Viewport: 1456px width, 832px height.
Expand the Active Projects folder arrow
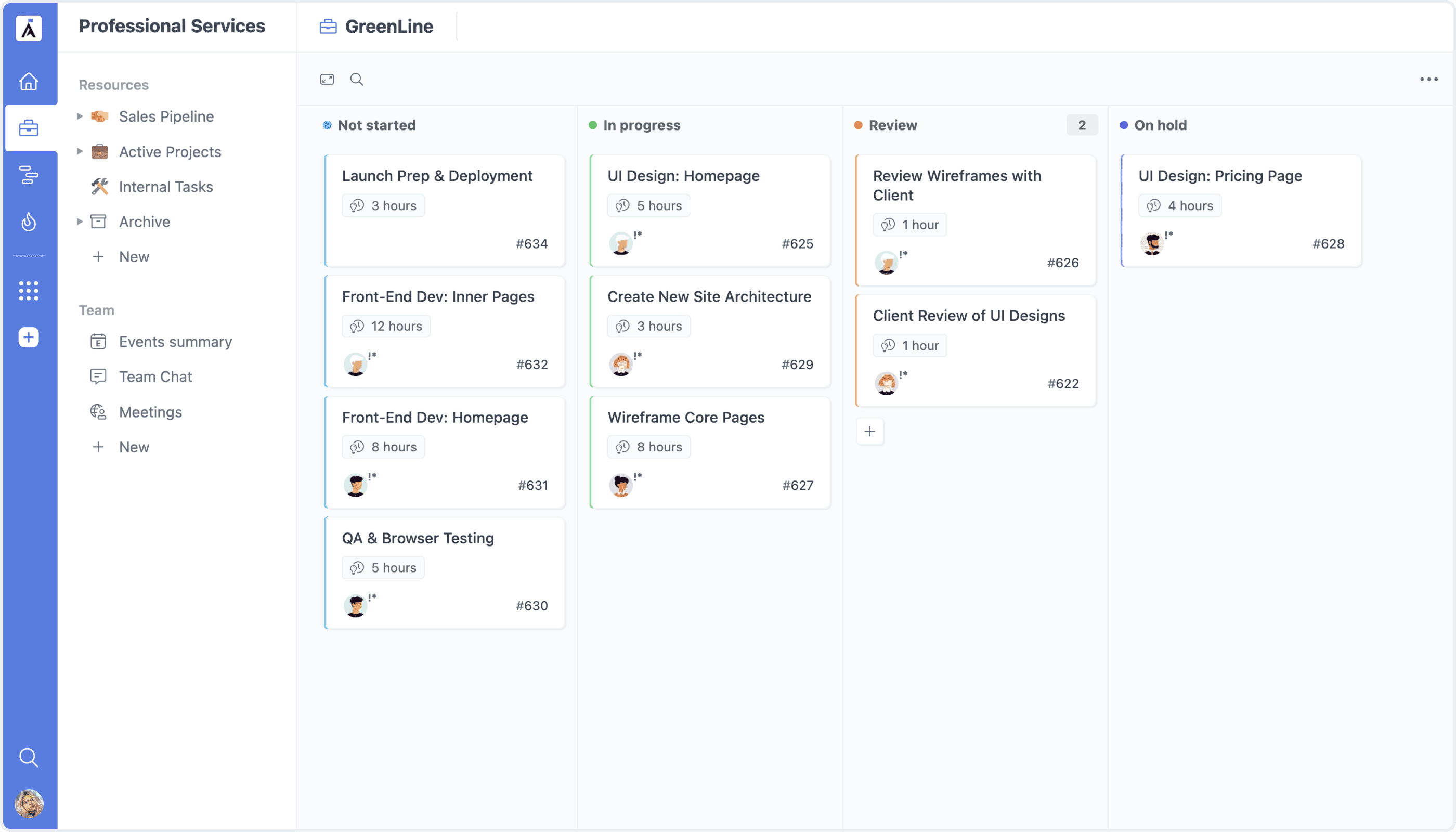coord(80,151)
